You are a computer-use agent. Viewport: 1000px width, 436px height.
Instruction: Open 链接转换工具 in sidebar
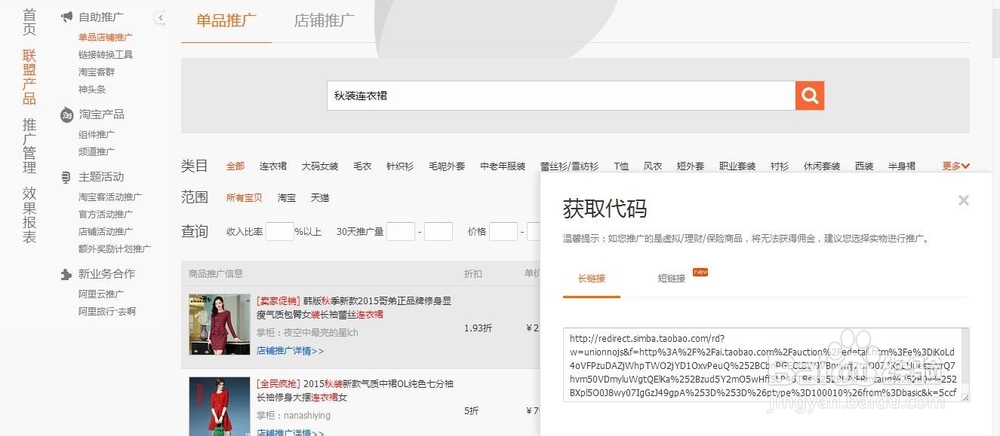point(105,55)
